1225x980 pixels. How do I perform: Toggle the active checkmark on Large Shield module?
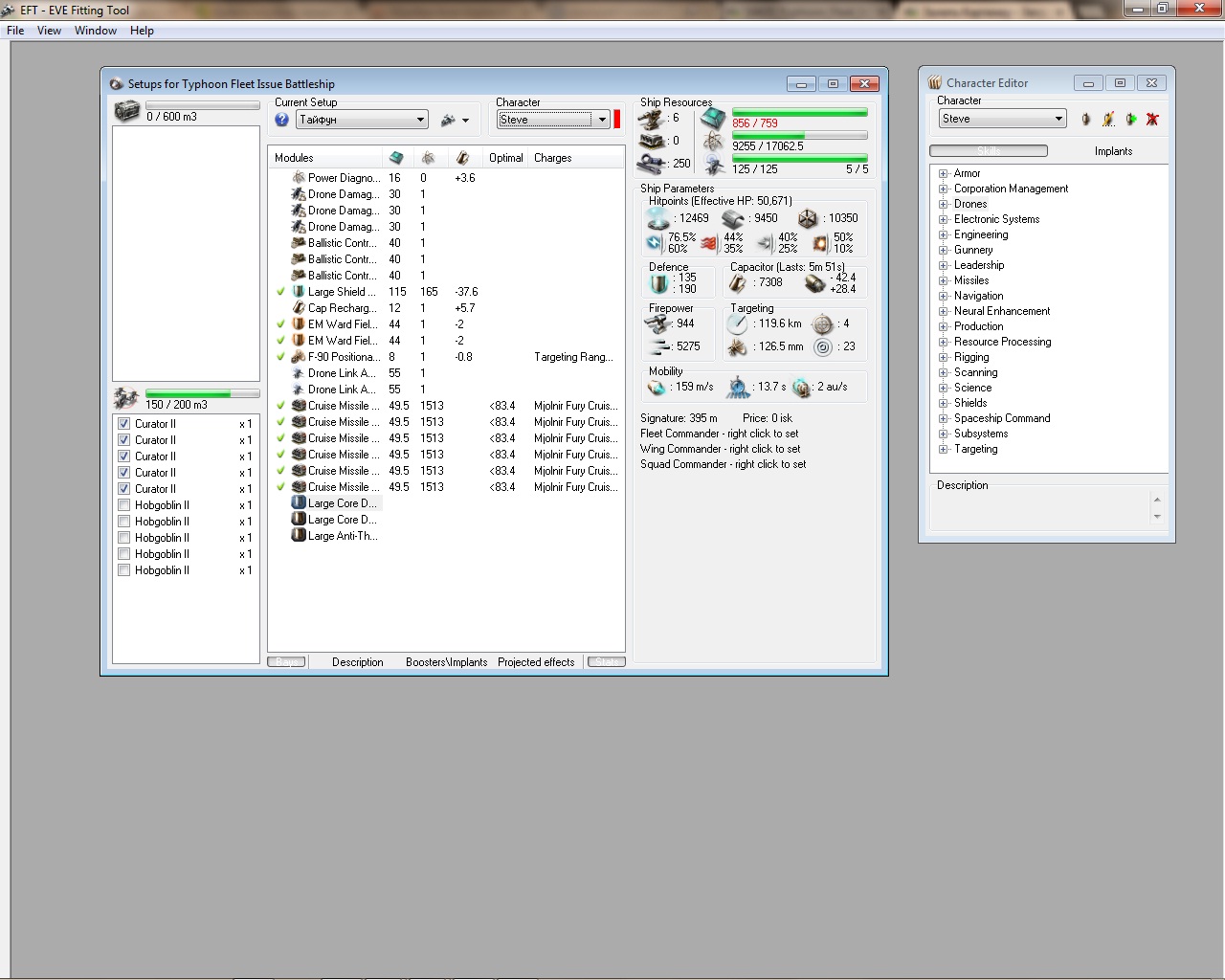coord(280,292)
